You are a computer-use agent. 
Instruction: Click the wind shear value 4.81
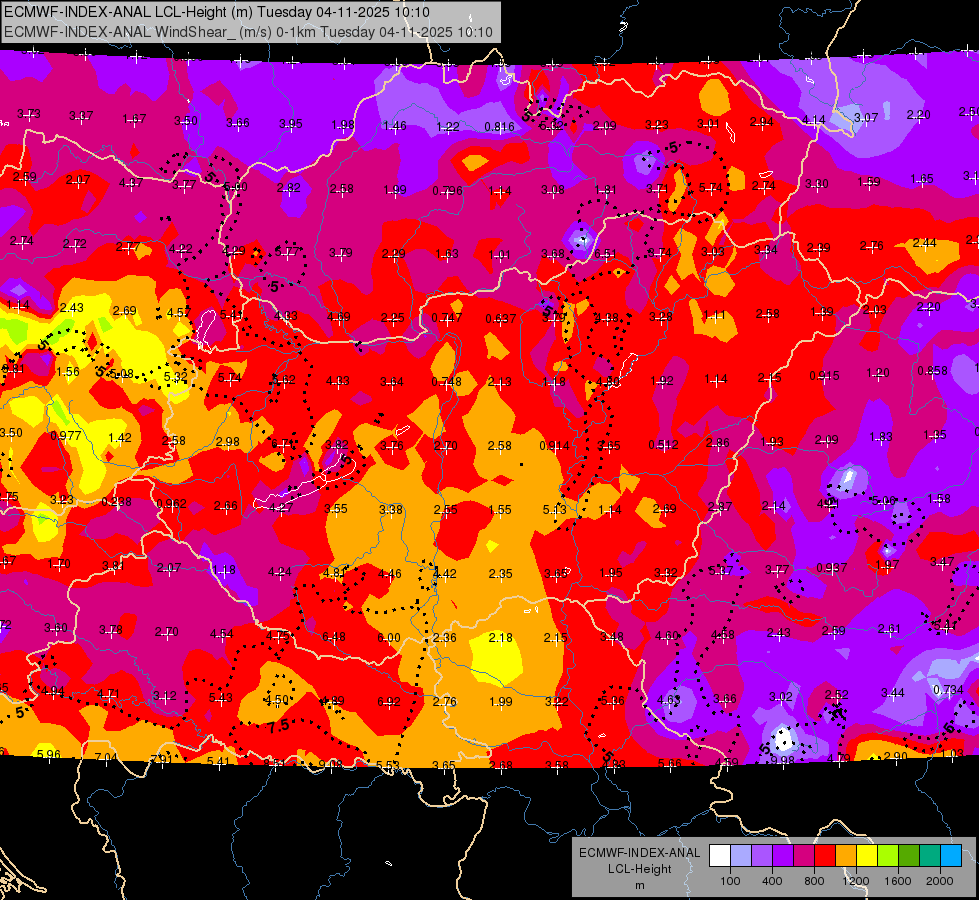pyautogui.click(x=334, y=572)
